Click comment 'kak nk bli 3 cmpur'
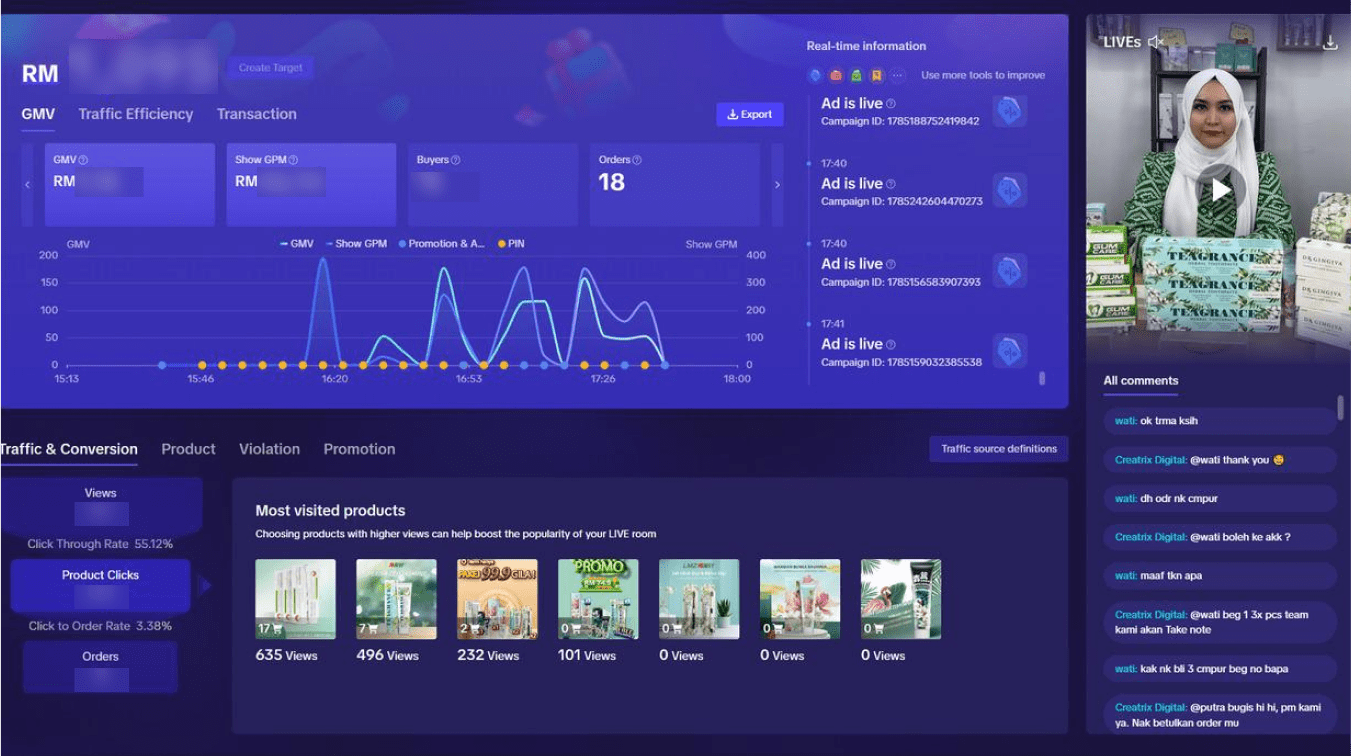Image resolution: width=1351 pixels, height=756 pixels. pos(1220,669)
